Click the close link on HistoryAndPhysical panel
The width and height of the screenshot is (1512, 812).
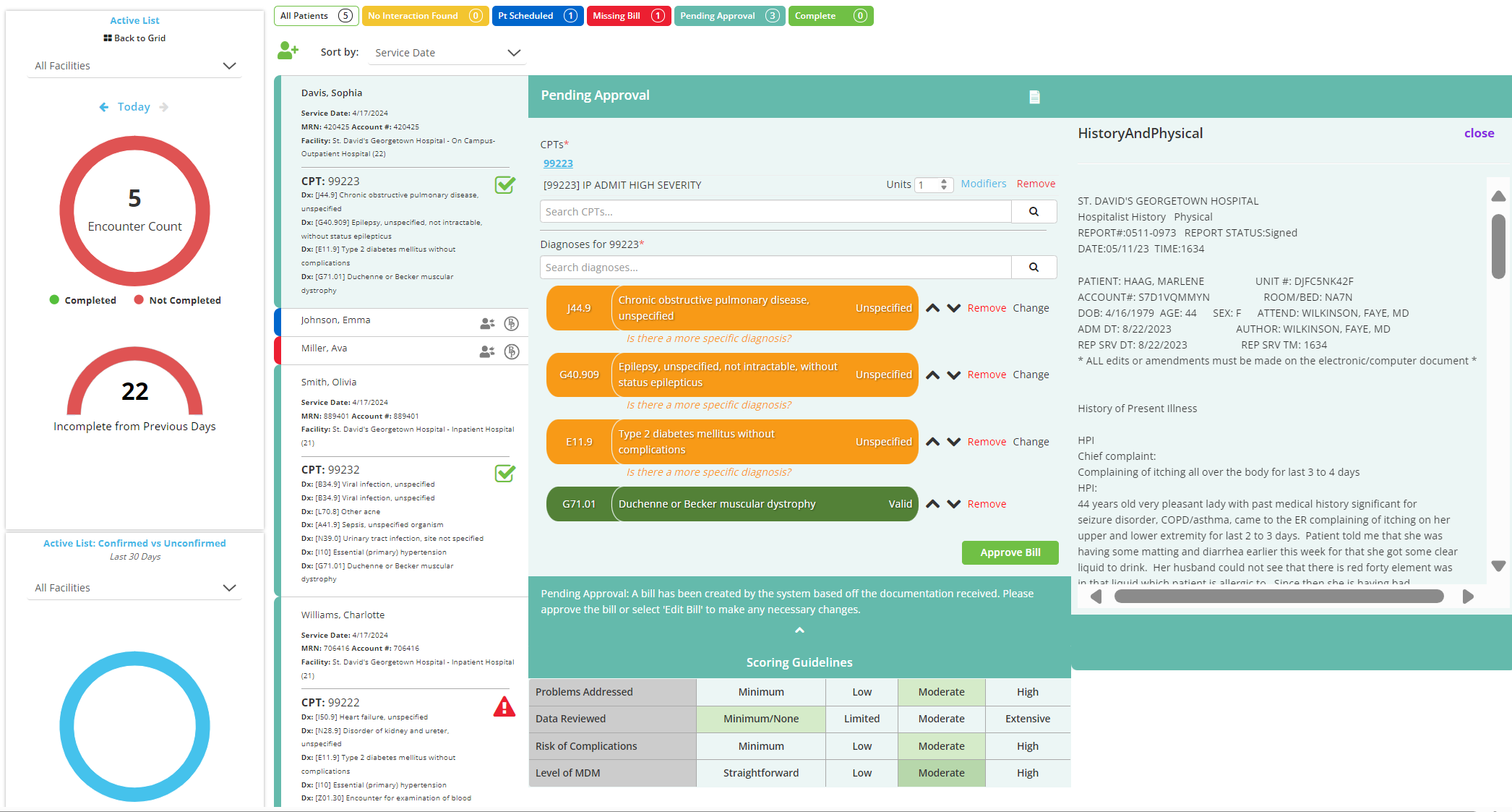click(x=1479, y=133)
